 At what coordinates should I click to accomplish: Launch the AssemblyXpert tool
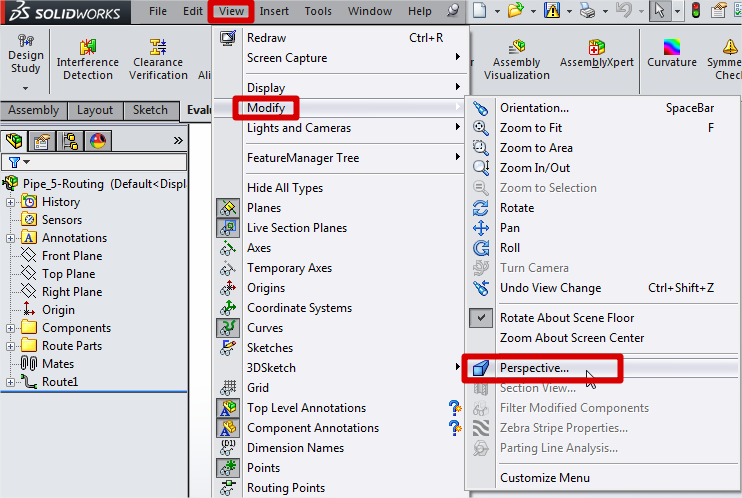coord(597,47)
